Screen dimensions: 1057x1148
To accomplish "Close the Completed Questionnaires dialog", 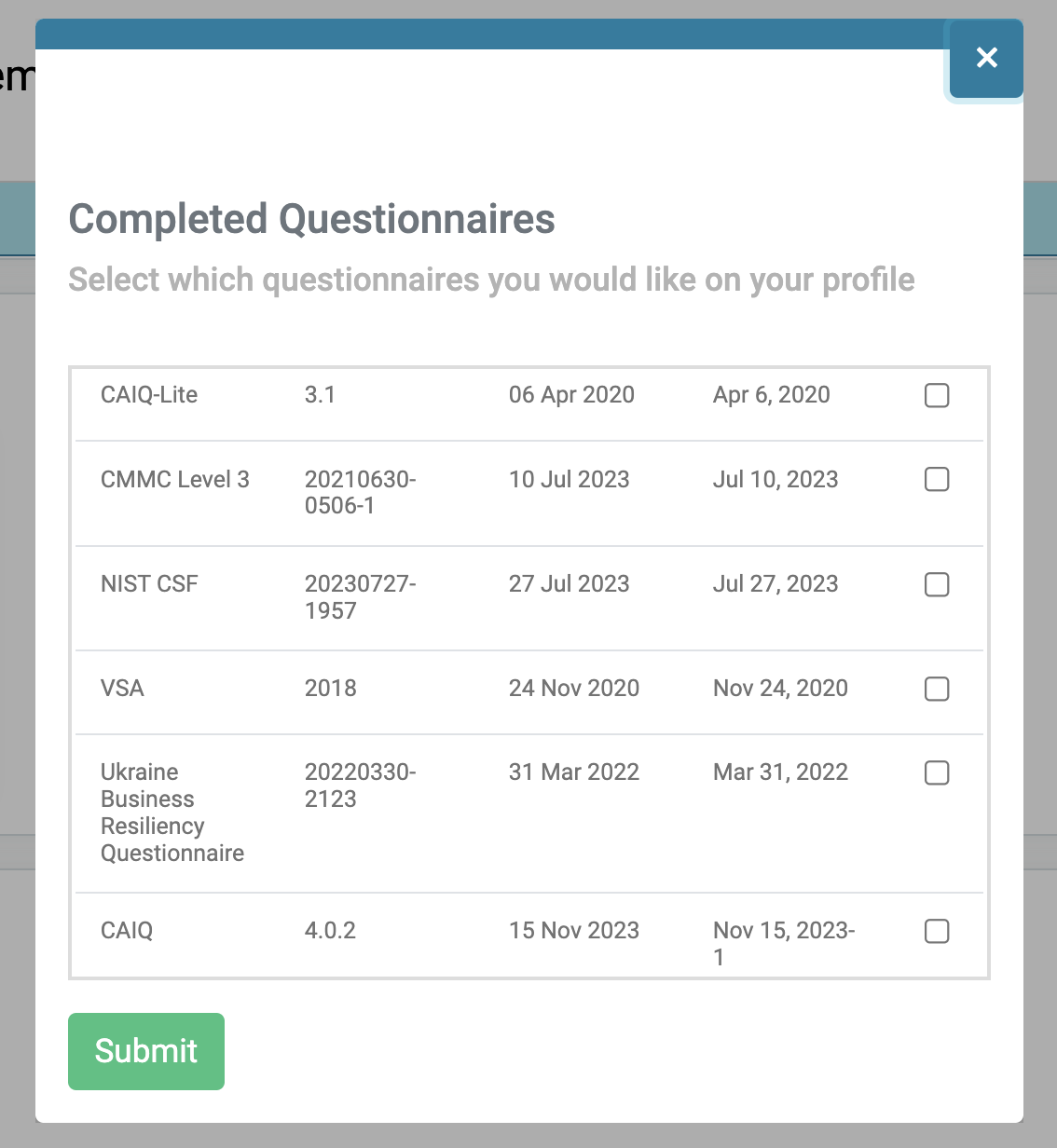I will click(985, 58).
